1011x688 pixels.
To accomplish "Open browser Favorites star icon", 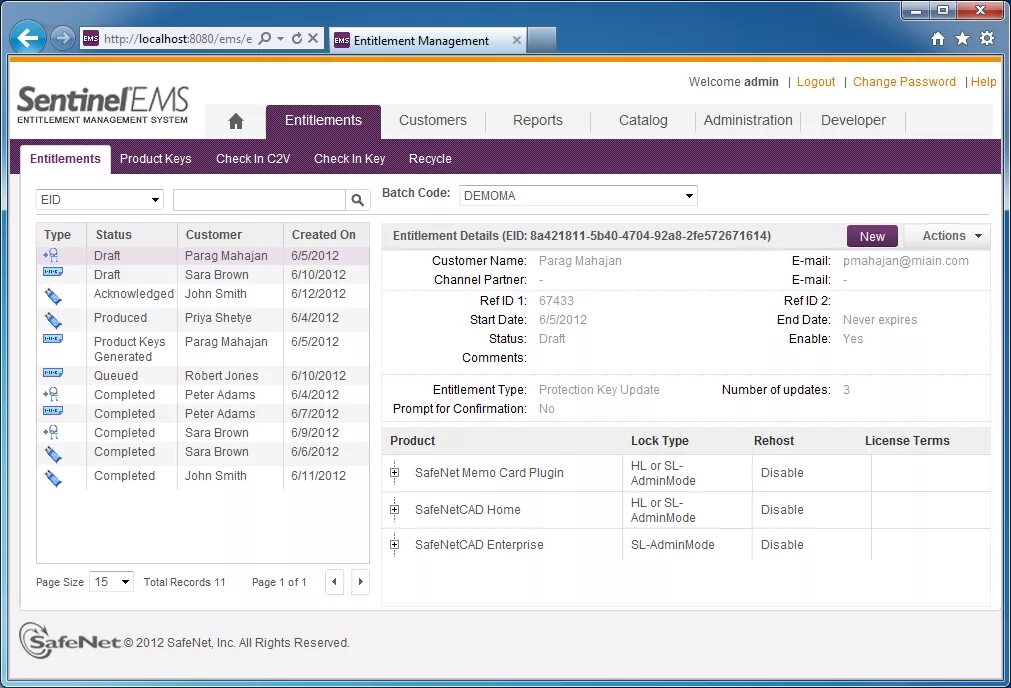I will (x=963, y=39).
